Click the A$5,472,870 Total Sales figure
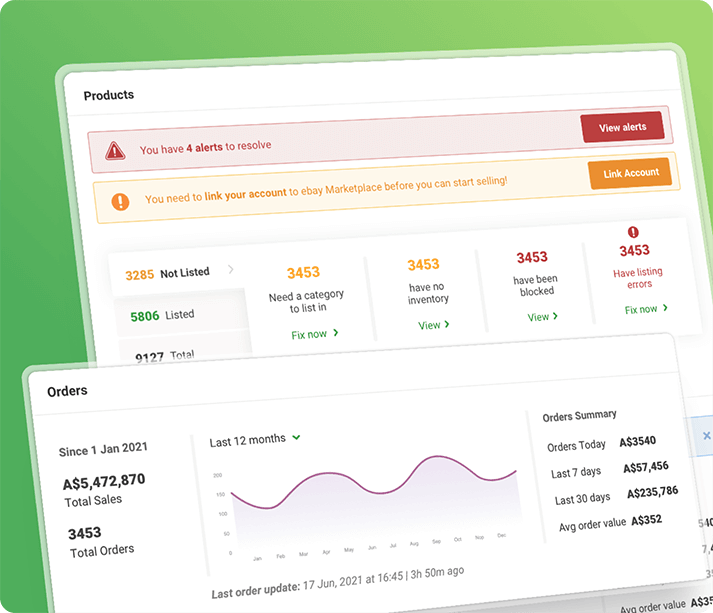713x613 pixels. click(x=103, y=481)
